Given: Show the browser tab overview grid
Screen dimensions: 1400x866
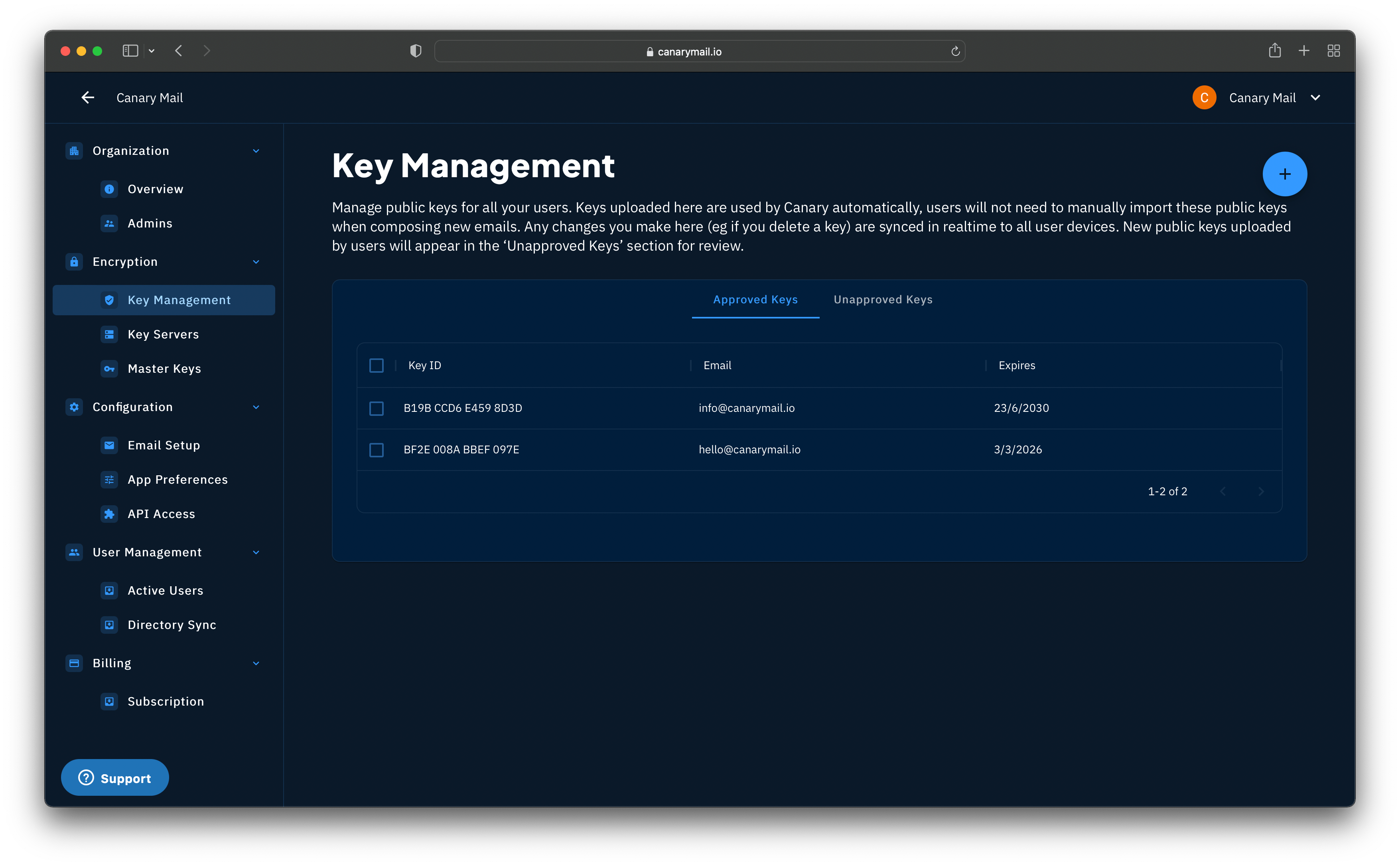Looking at the screenshot, I should pos(1334,51).
